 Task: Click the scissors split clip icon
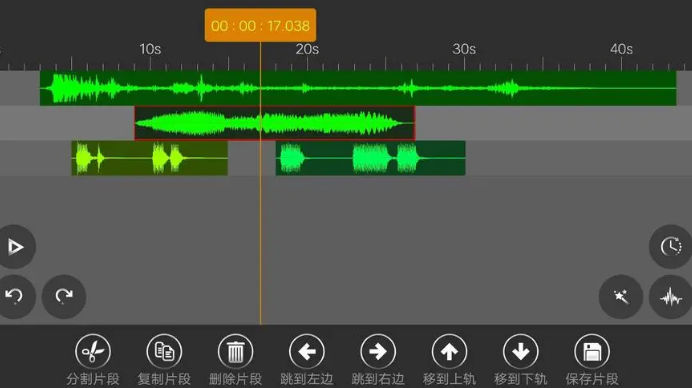pyautogui.click(x=93, y=351)
